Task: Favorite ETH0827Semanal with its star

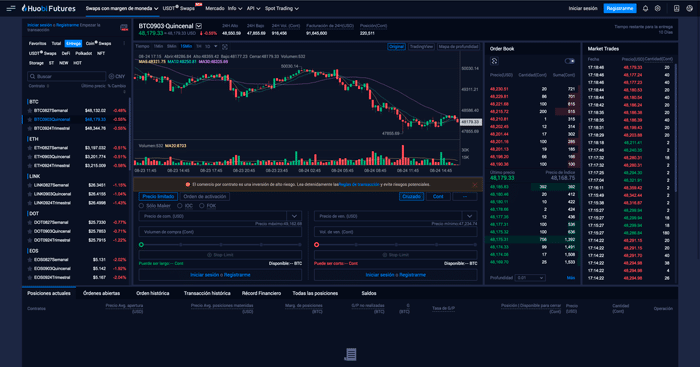Action: click(x=30, y=147)
